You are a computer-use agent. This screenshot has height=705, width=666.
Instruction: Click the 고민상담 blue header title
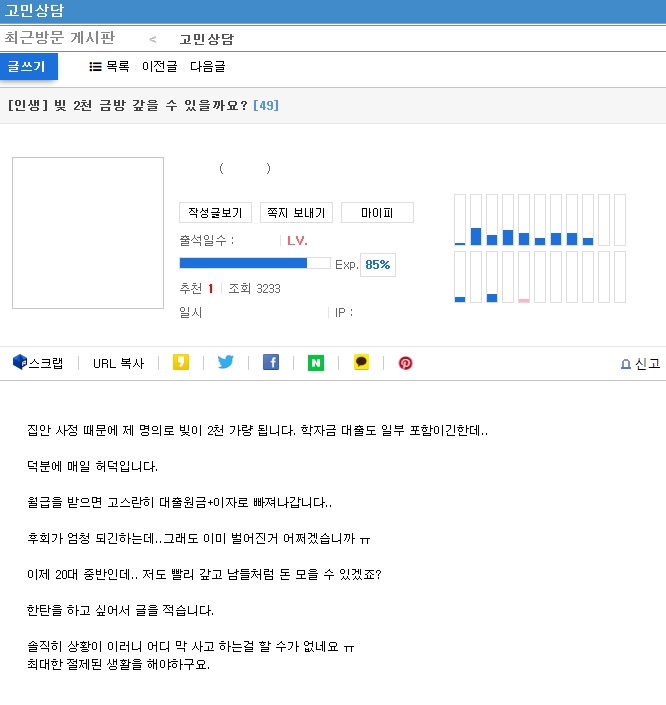(34, 10)
